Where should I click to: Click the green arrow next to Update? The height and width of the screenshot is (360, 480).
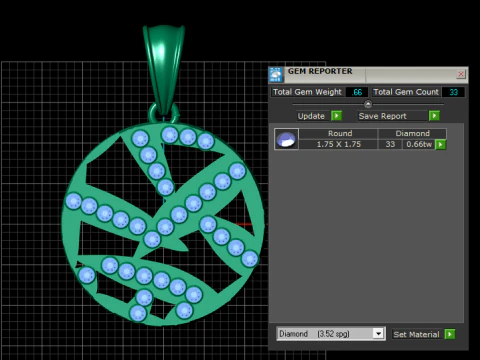(x=336, y=116)
